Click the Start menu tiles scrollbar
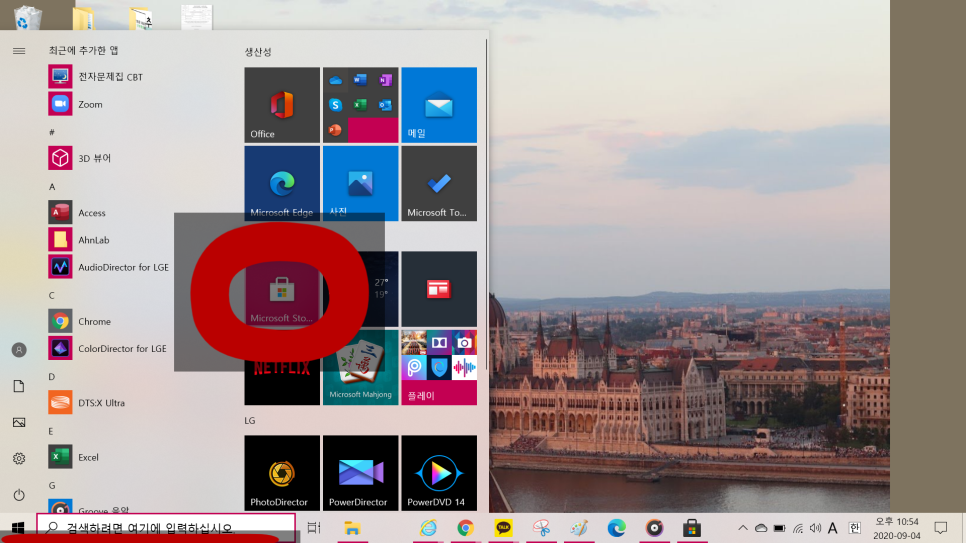966x543 pixels. 486,203
